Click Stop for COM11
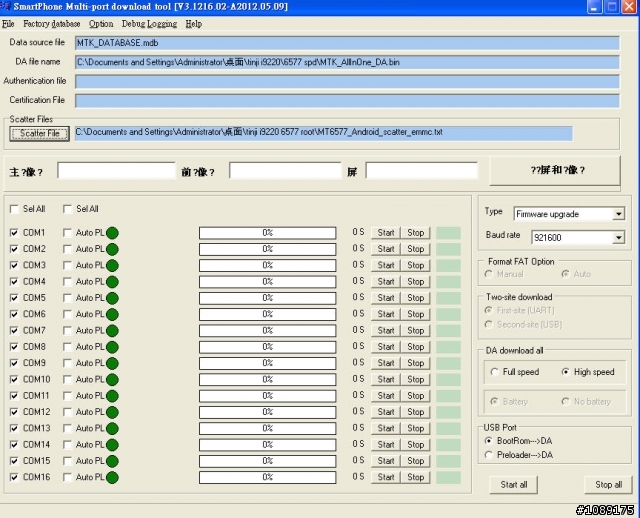Screen dimensions: 640x518 pos(416,396)
